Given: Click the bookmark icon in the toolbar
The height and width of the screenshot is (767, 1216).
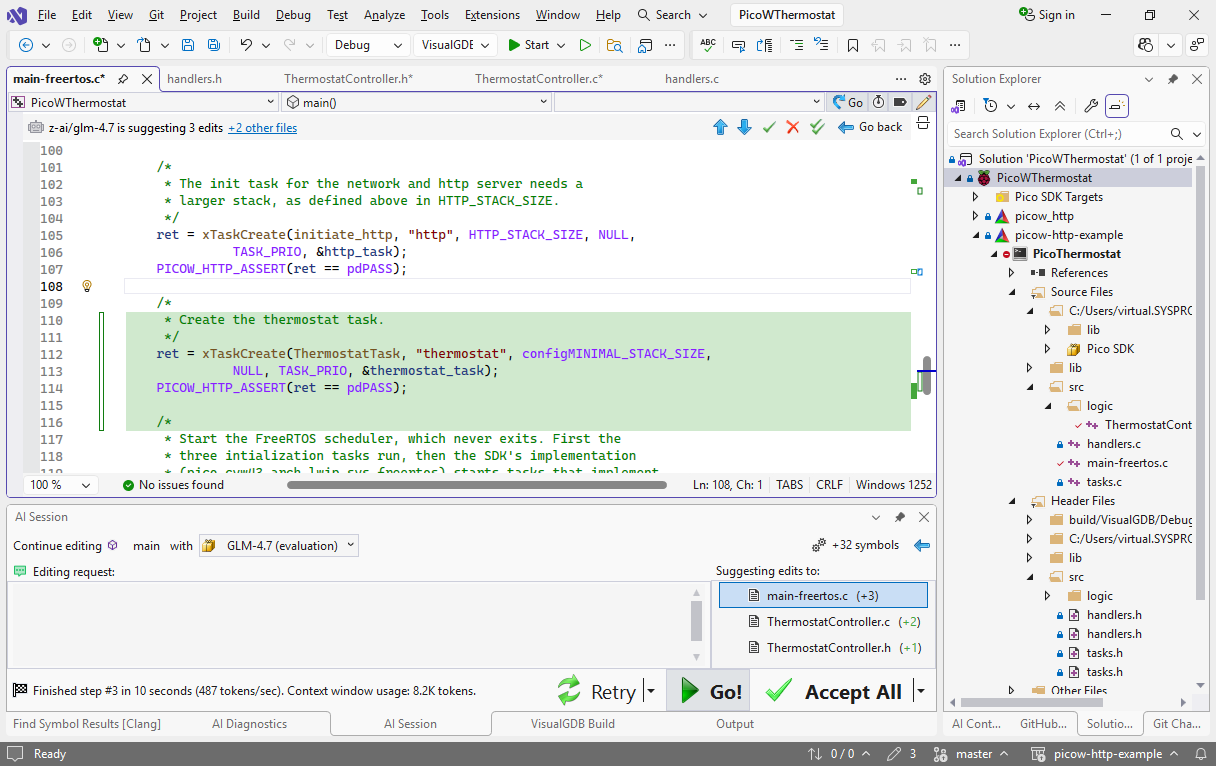Looking at the screenshot, I should tap(852, 45).
